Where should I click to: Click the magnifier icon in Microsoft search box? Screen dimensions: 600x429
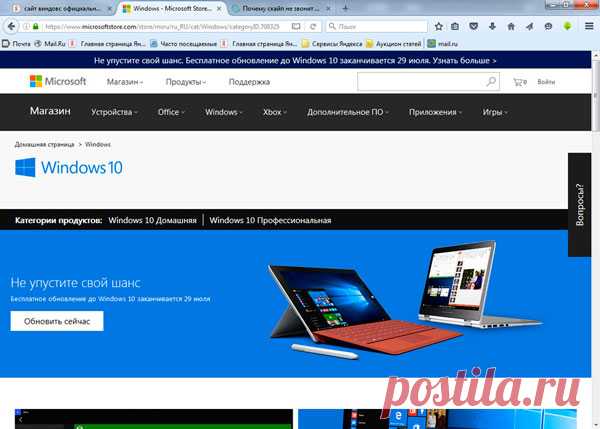(x=491, y=82)
